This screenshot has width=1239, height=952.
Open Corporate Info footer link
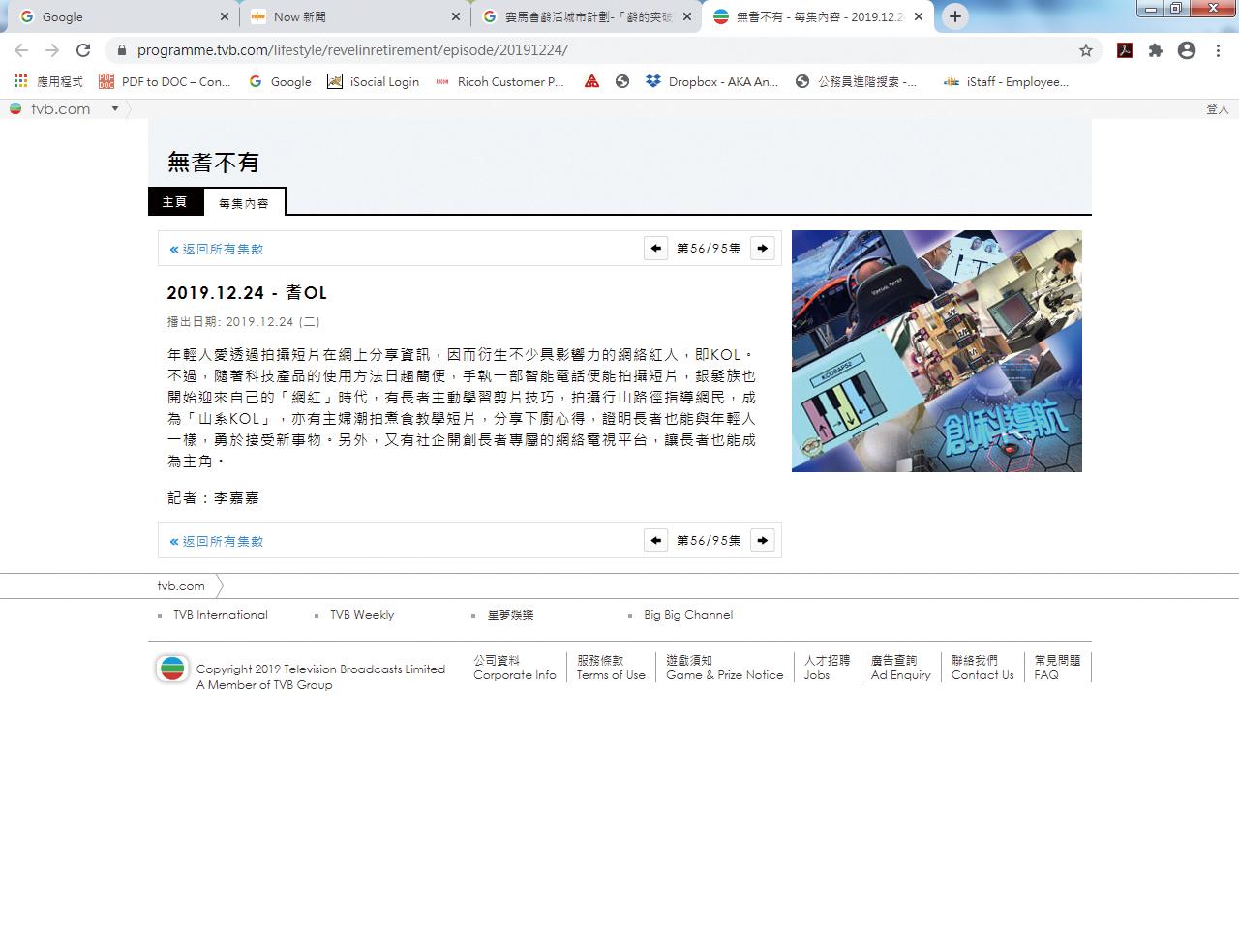[515, 668]
